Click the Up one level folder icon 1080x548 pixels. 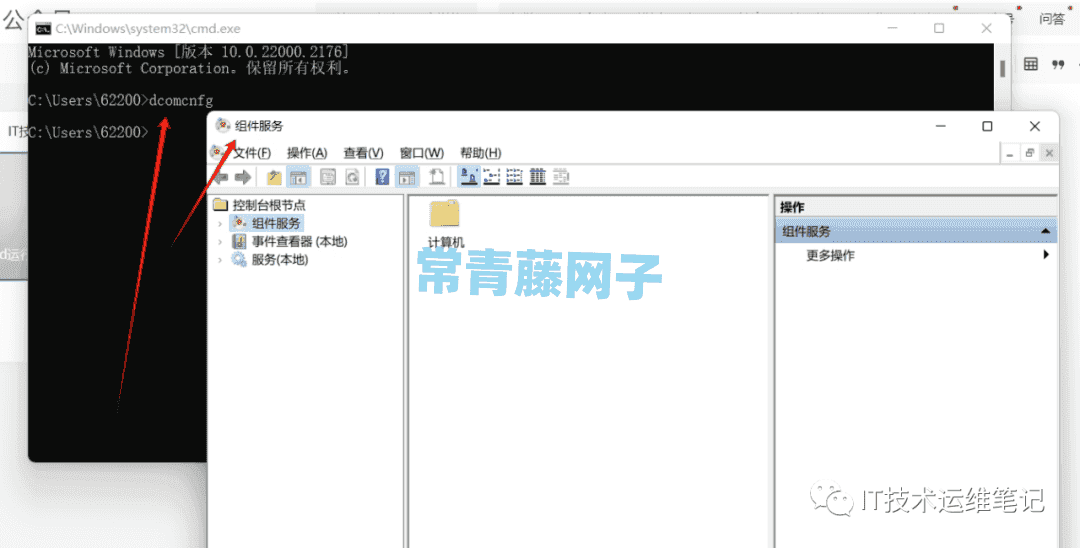(x=274, y=177)
